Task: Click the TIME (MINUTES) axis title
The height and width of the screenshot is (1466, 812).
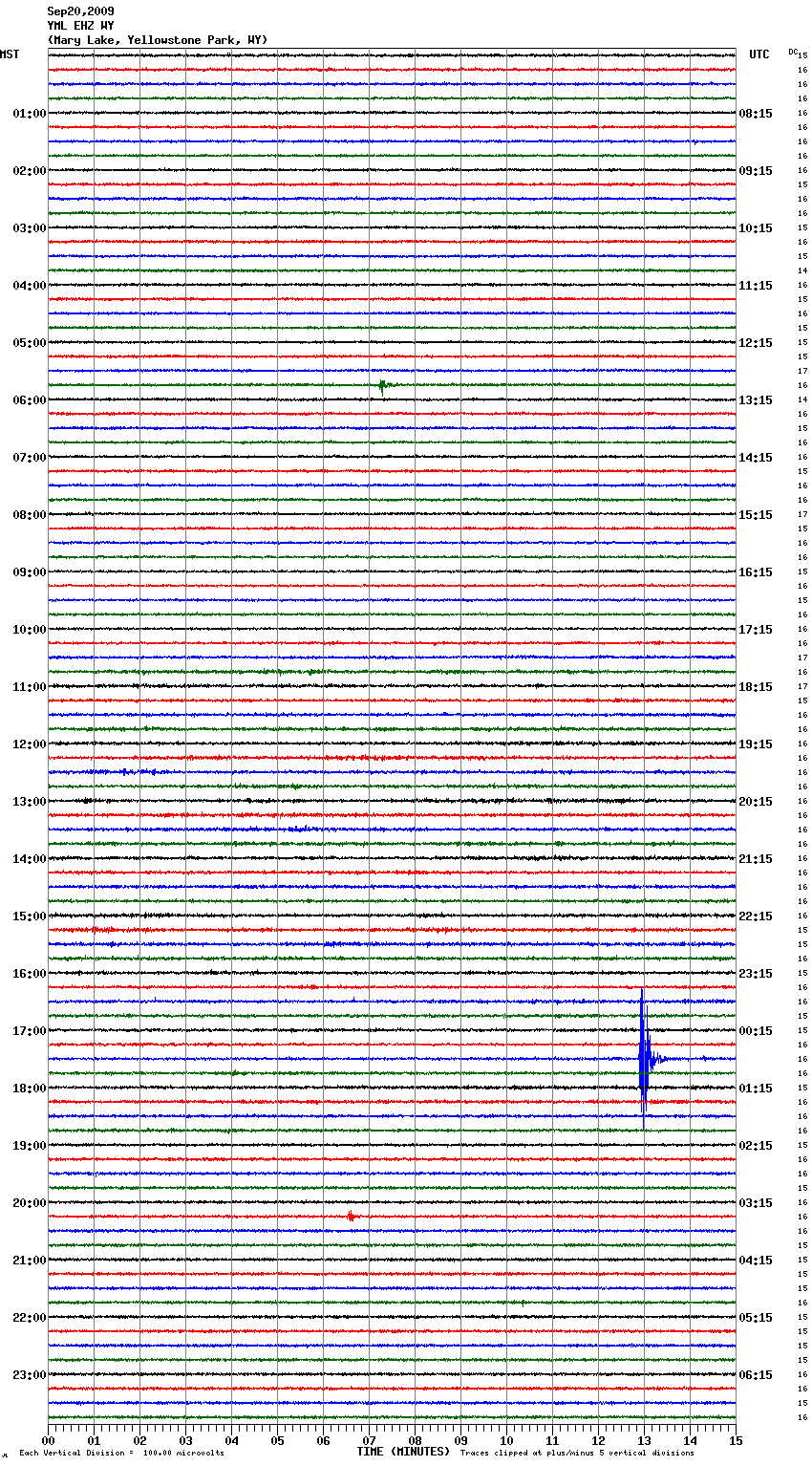Action: [403, 1452]
